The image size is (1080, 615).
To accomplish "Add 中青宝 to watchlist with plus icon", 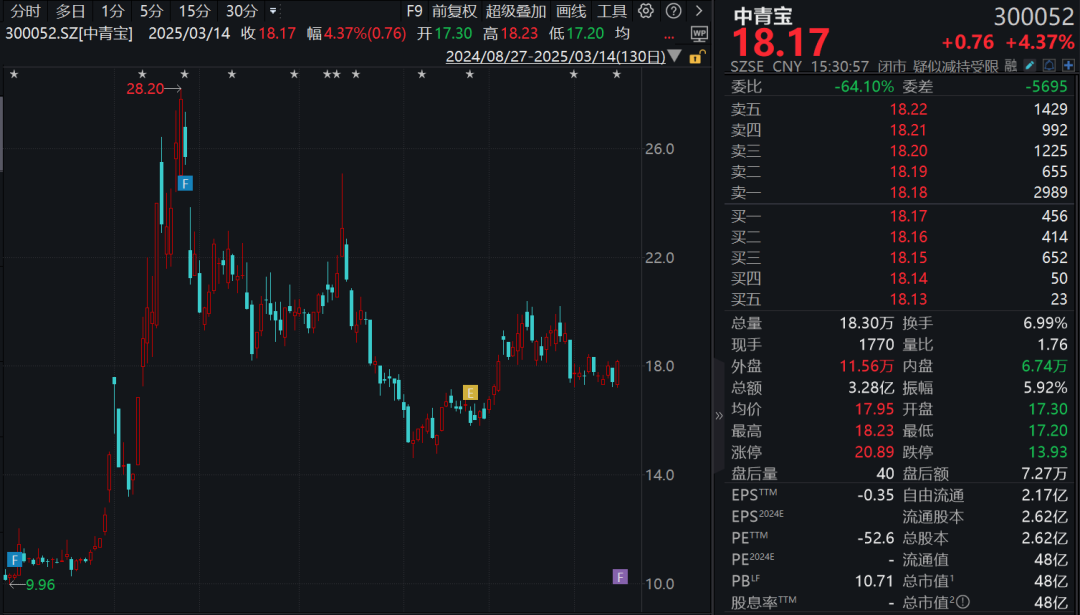I will click(1068, 66).
